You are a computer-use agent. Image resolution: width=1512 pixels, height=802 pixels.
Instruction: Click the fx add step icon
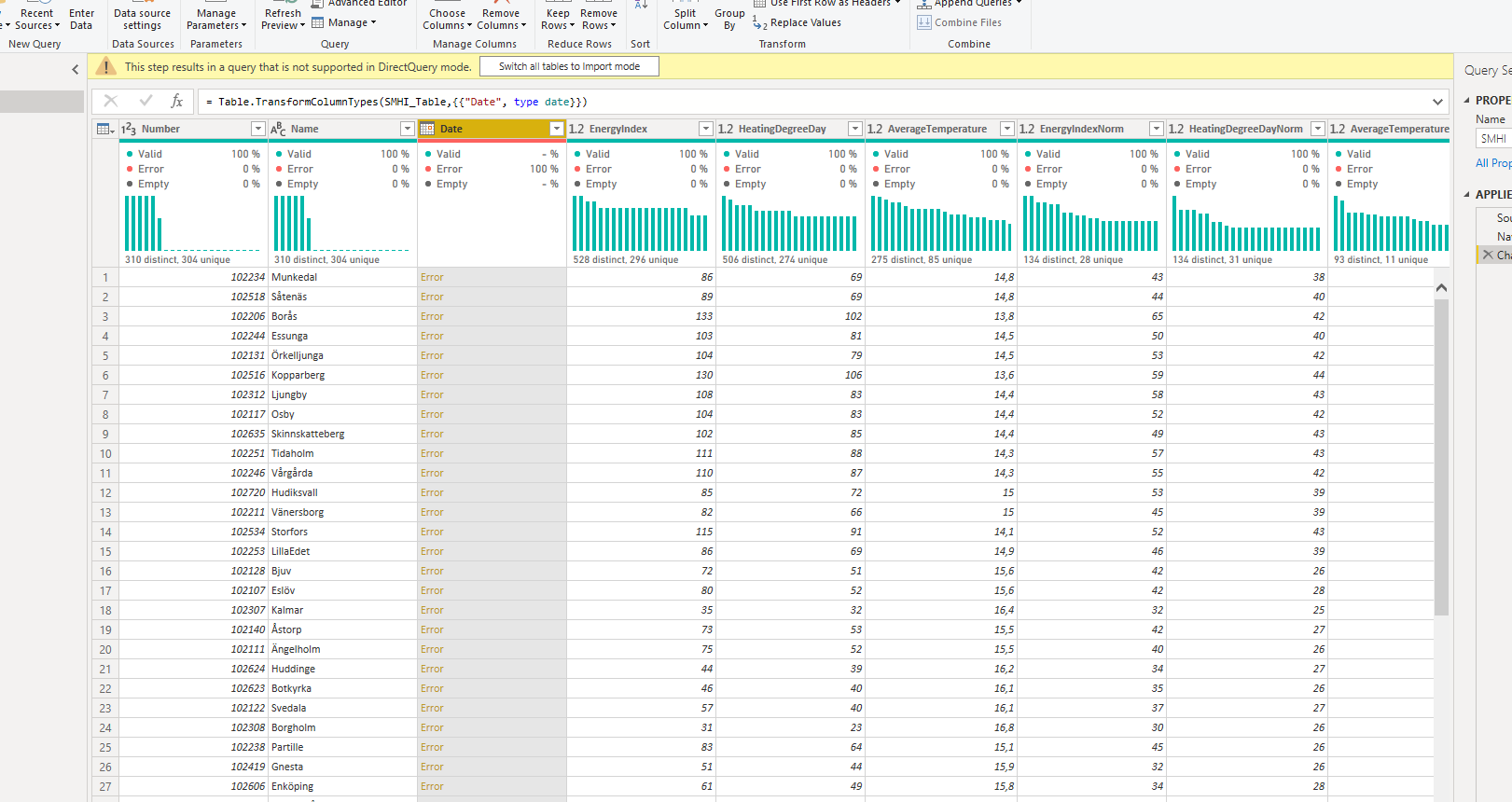point(176,101)
